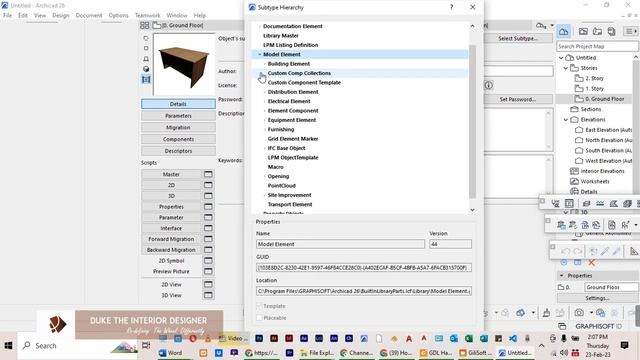The width and height of the screenshot is (640, 360).
Task: Open Preview Picture window icon
Action: pyautogui.click(x=208, y=271)
